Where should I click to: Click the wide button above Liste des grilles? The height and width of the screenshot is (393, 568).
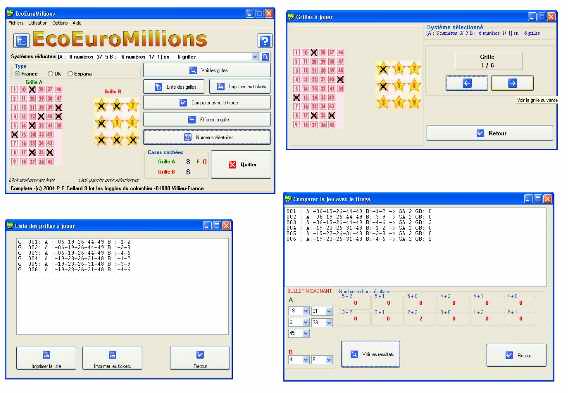[x=207, y=70]
